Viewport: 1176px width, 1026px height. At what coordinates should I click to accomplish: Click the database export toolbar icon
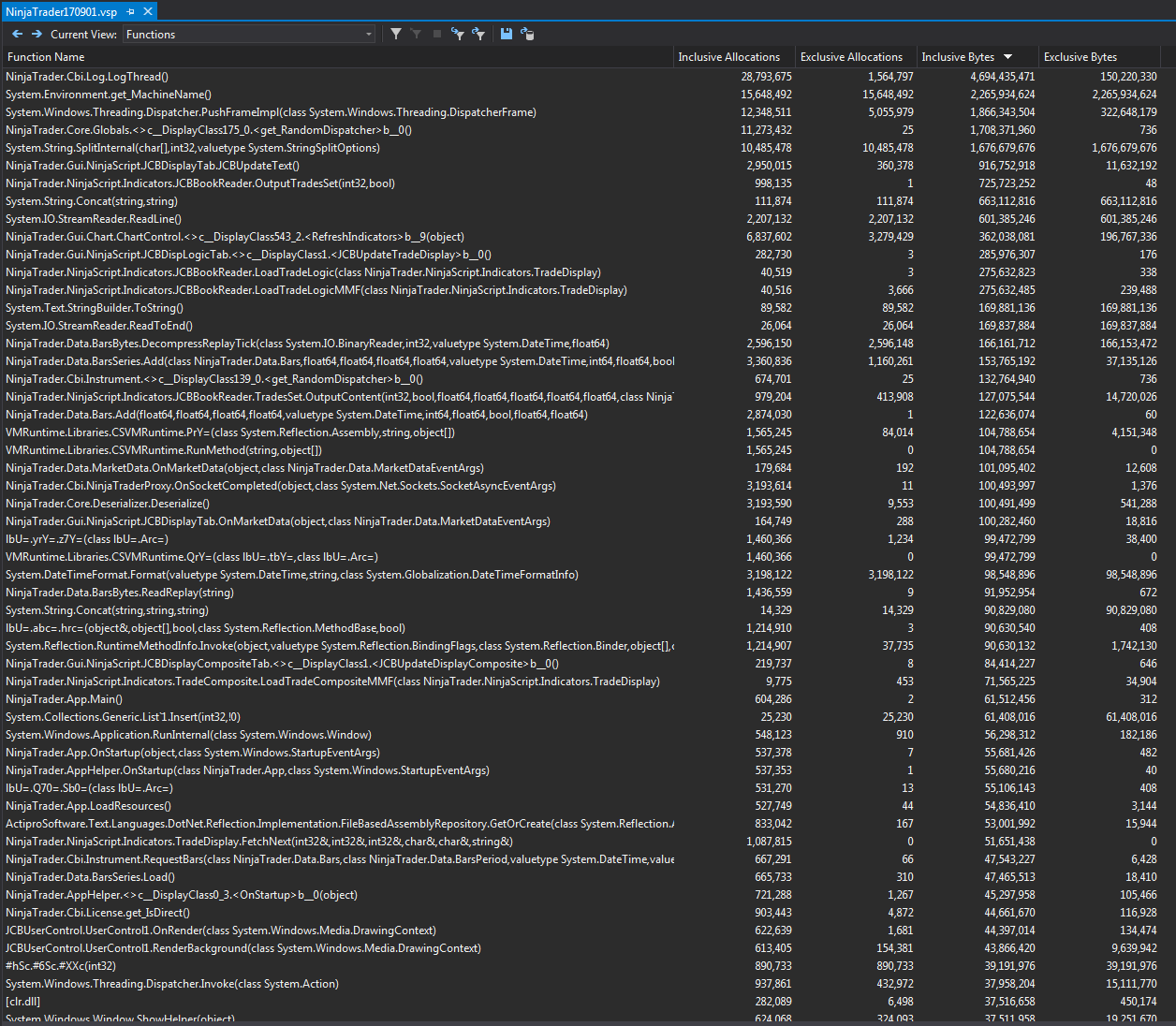click(527, 34)
